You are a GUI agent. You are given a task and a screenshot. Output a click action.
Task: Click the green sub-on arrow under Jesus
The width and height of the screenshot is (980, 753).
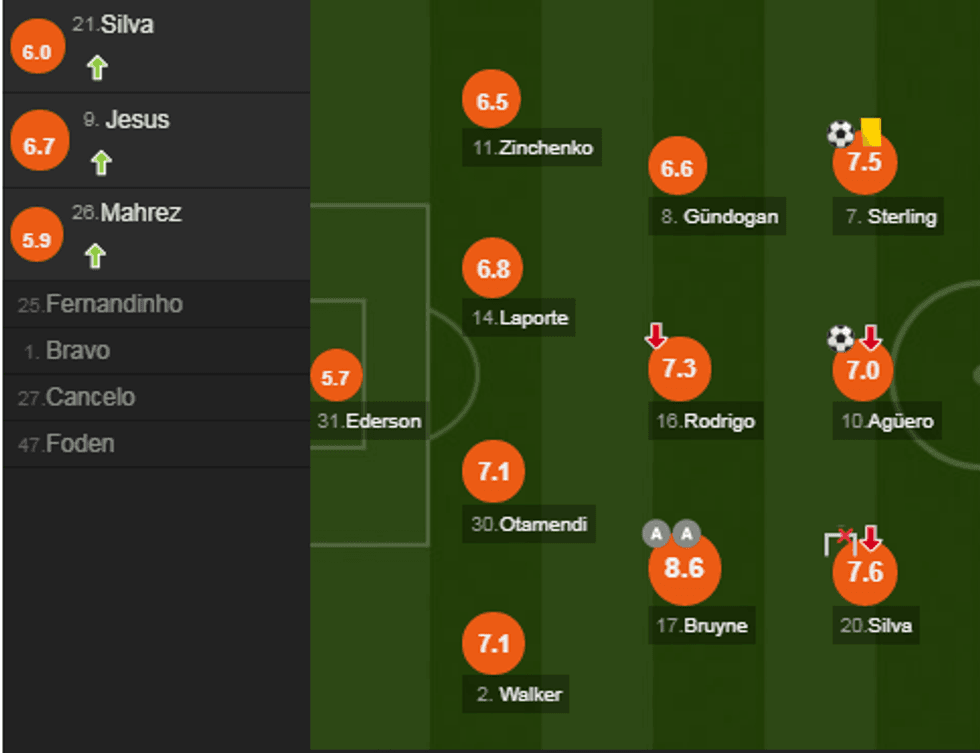(x=100, y=162)
